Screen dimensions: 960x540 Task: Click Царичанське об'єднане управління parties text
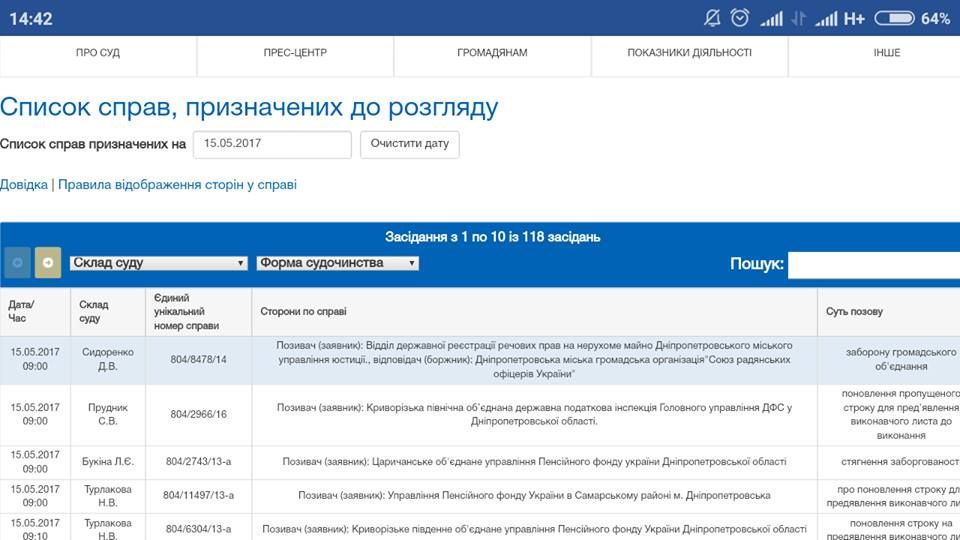(x=534, y=462)
